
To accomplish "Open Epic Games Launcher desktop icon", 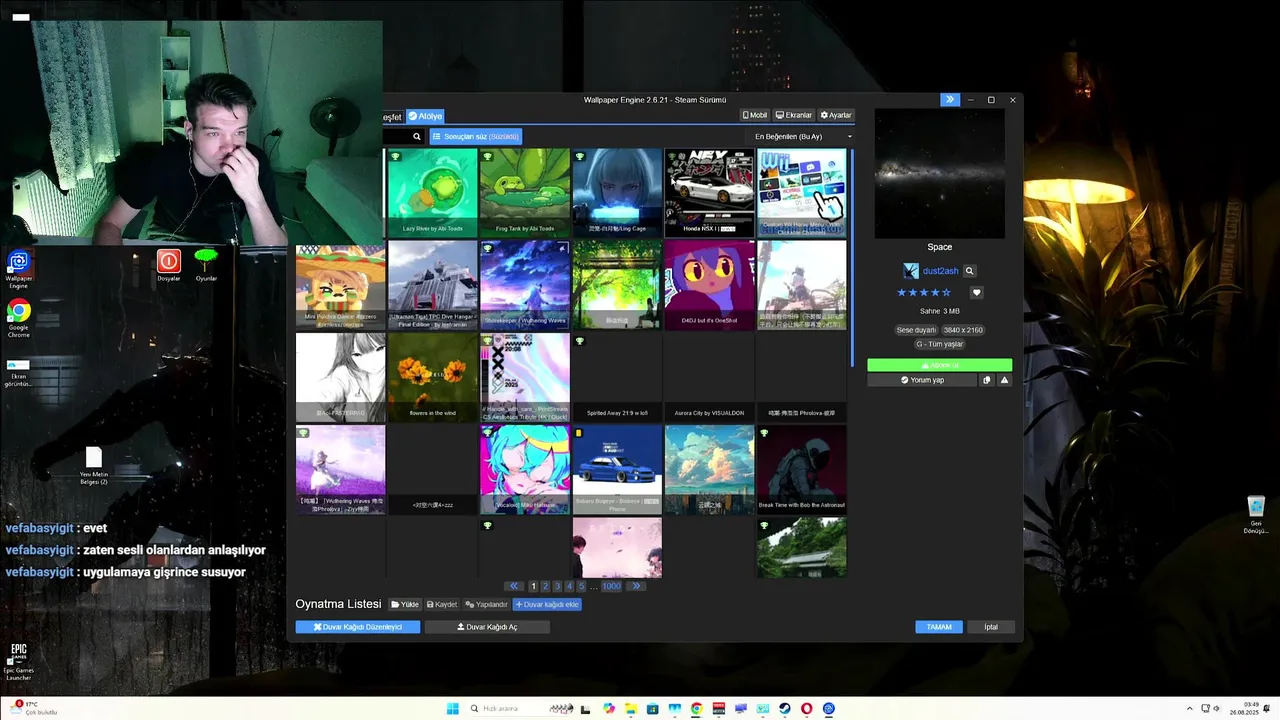I will [18, 661].
